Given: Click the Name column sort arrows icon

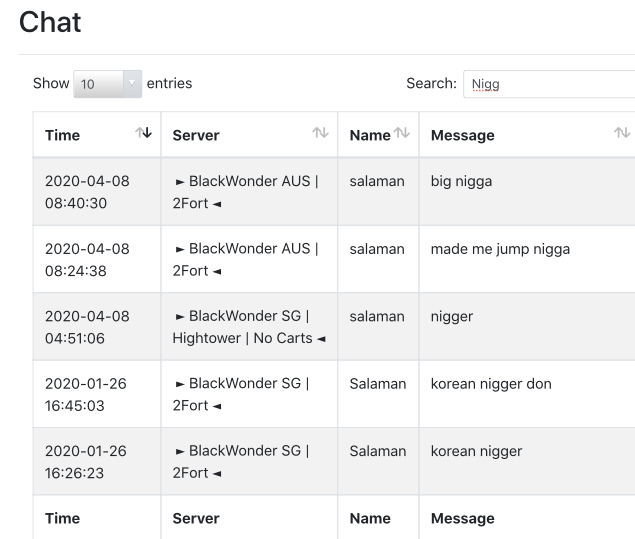Looking at the screenshot, I should [x=402, y=132].
